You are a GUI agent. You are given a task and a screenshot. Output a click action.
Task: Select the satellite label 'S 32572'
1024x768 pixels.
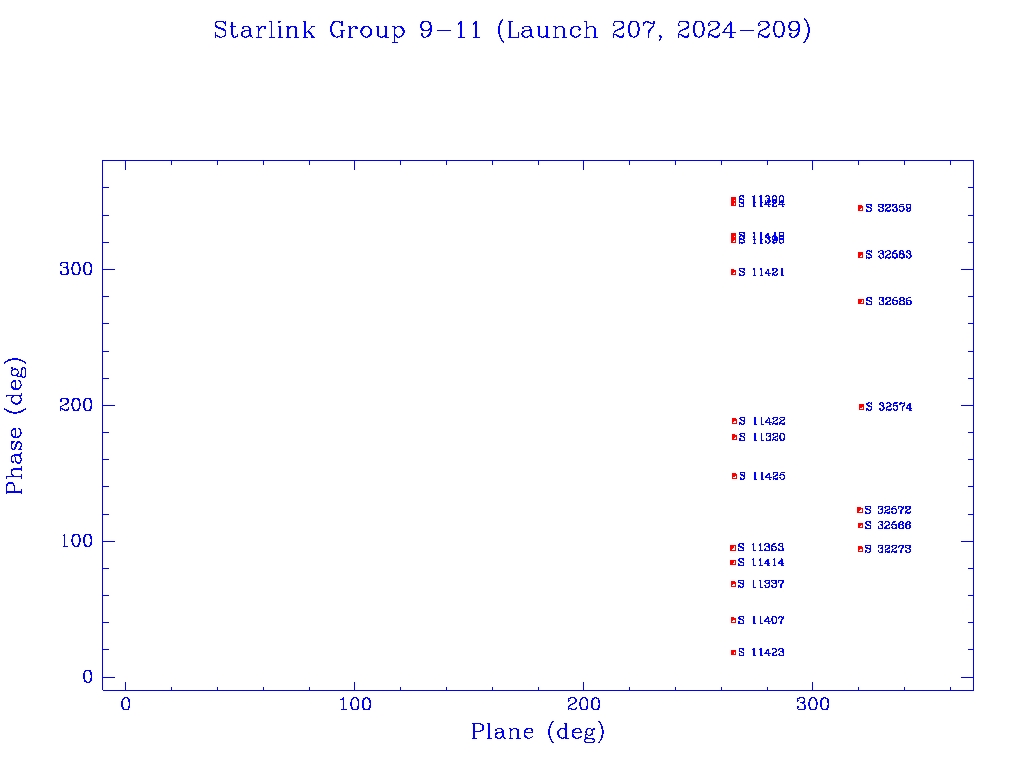tap(888, 510)
